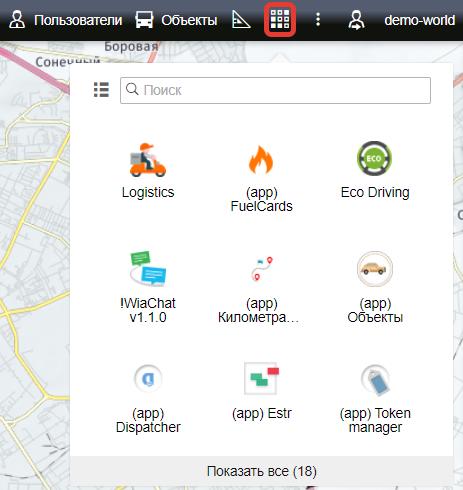Screen dimensions: 463x490
Task: Open the Объекты section
Action: (176, 20)
